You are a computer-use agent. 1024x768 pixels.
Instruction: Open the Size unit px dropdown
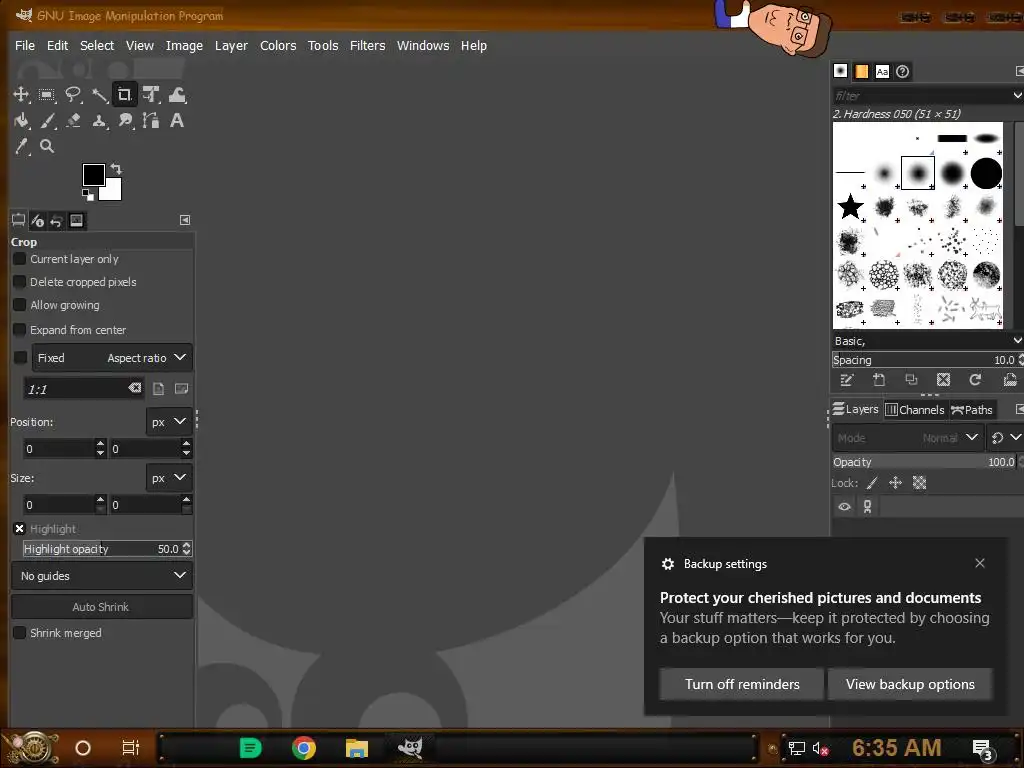coord(168,478)
